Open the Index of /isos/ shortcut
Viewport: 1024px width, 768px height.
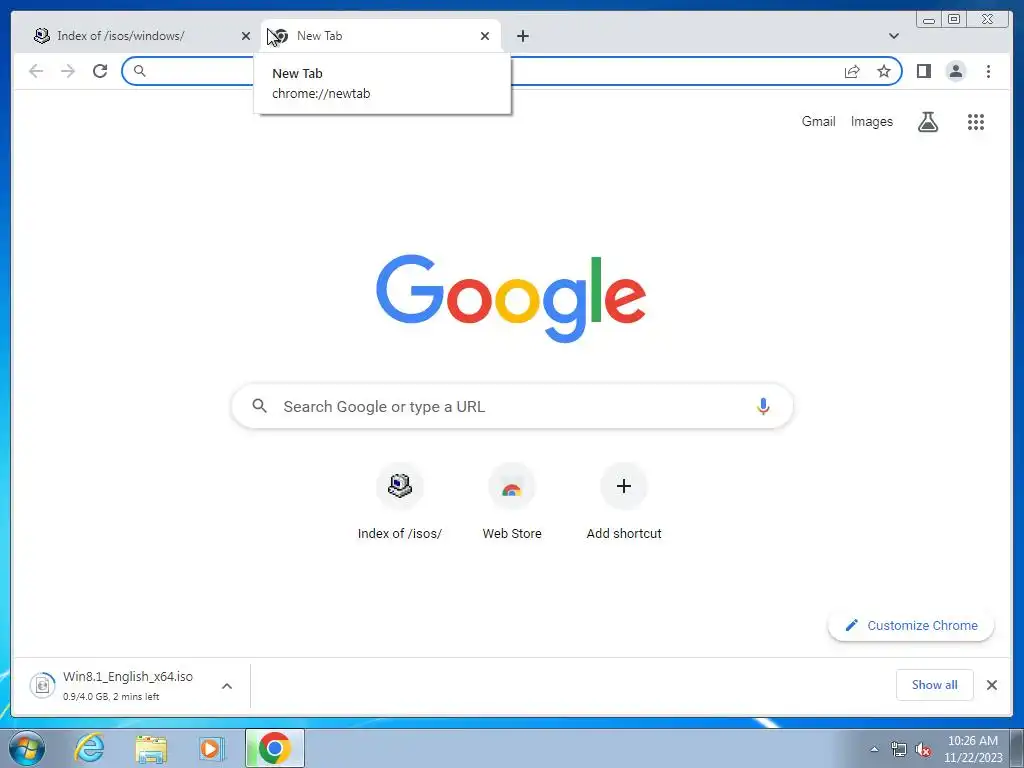coord(400,502)
